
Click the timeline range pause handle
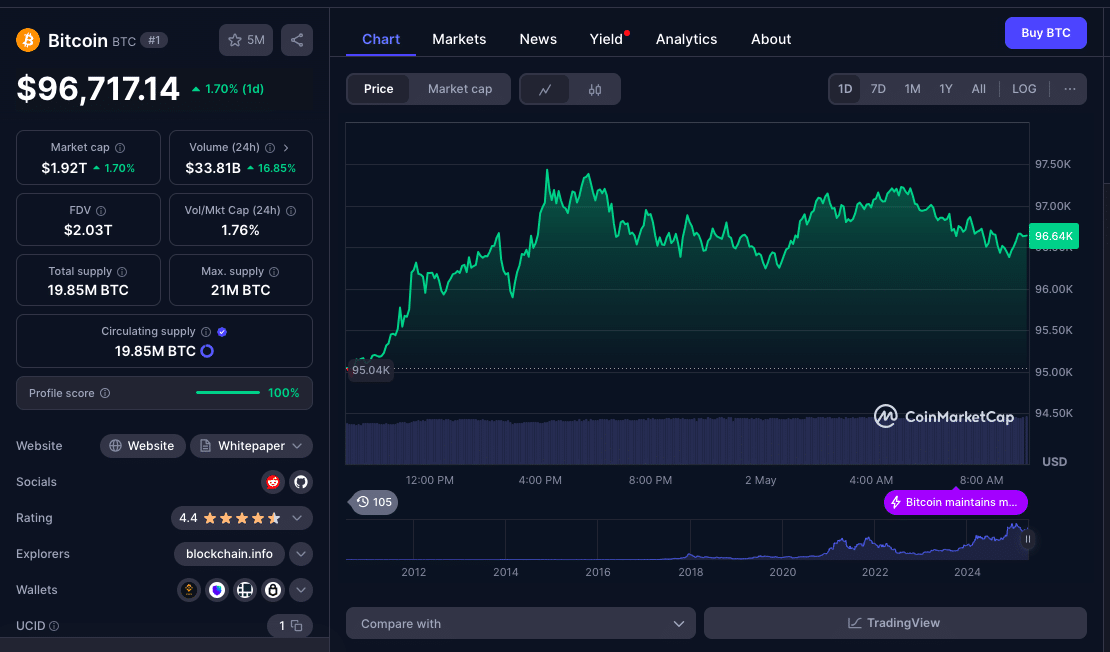[x=1027, y=539]
